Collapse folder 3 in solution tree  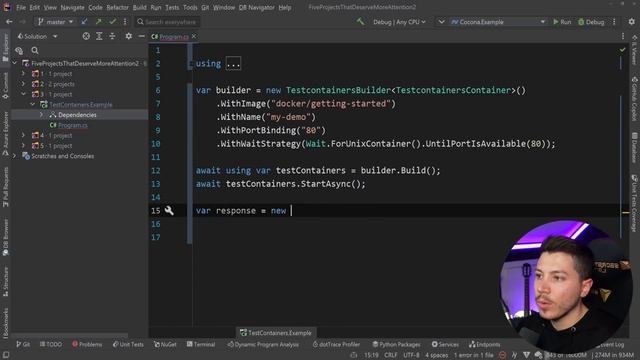pos(23,94)
